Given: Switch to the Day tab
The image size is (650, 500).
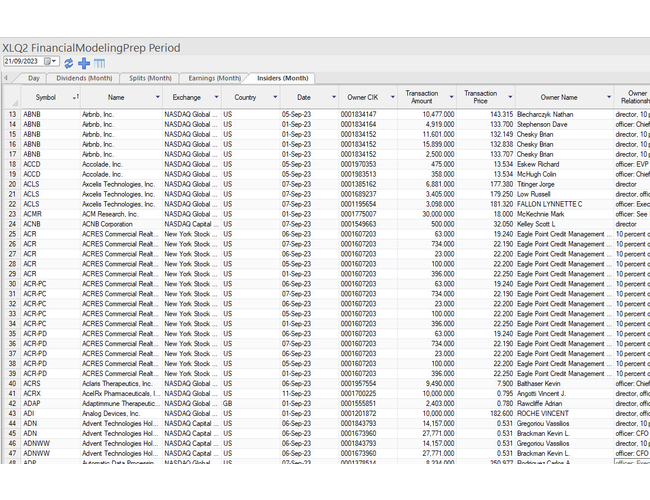Looking at the screenshot, I should click(34, 78).
